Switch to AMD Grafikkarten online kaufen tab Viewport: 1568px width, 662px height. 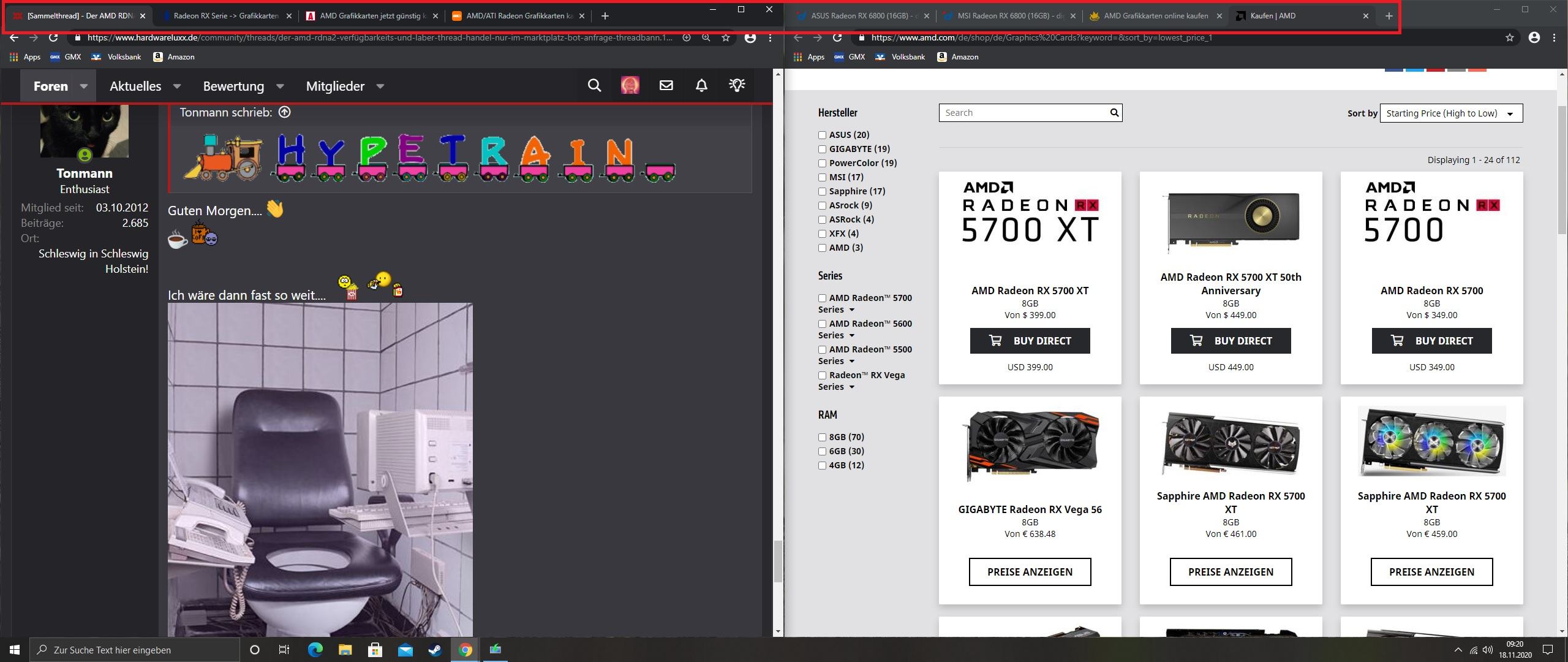click(1156, 16)
